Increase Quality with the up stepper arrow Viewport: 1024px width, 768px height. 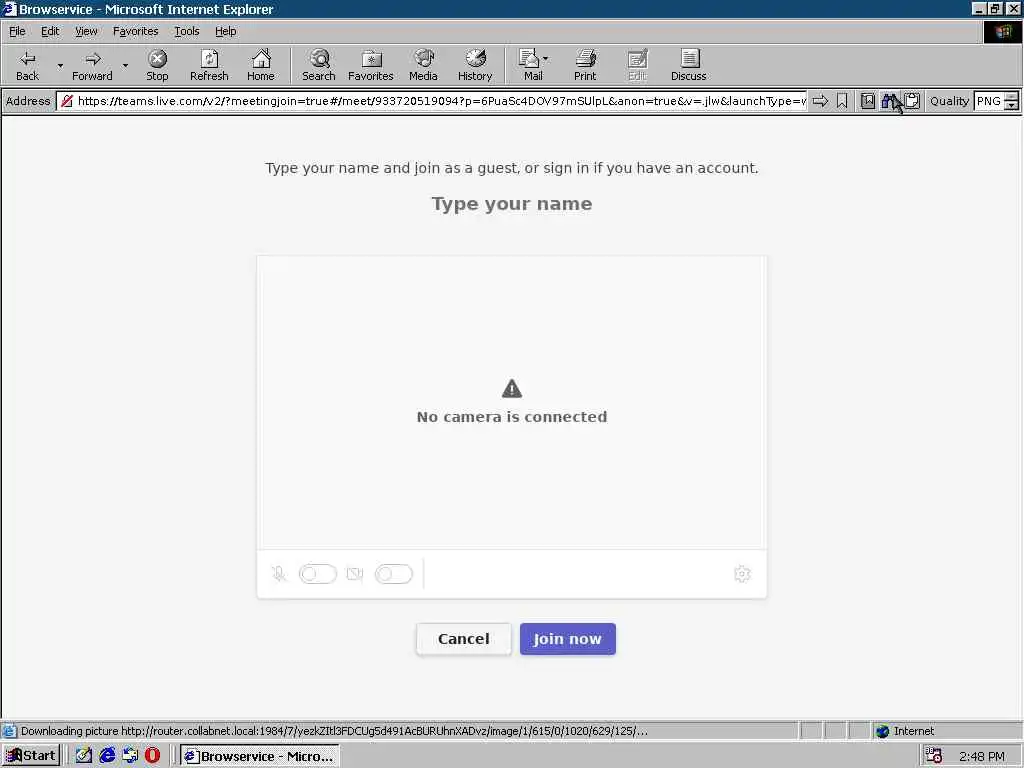coord(1012,97)
